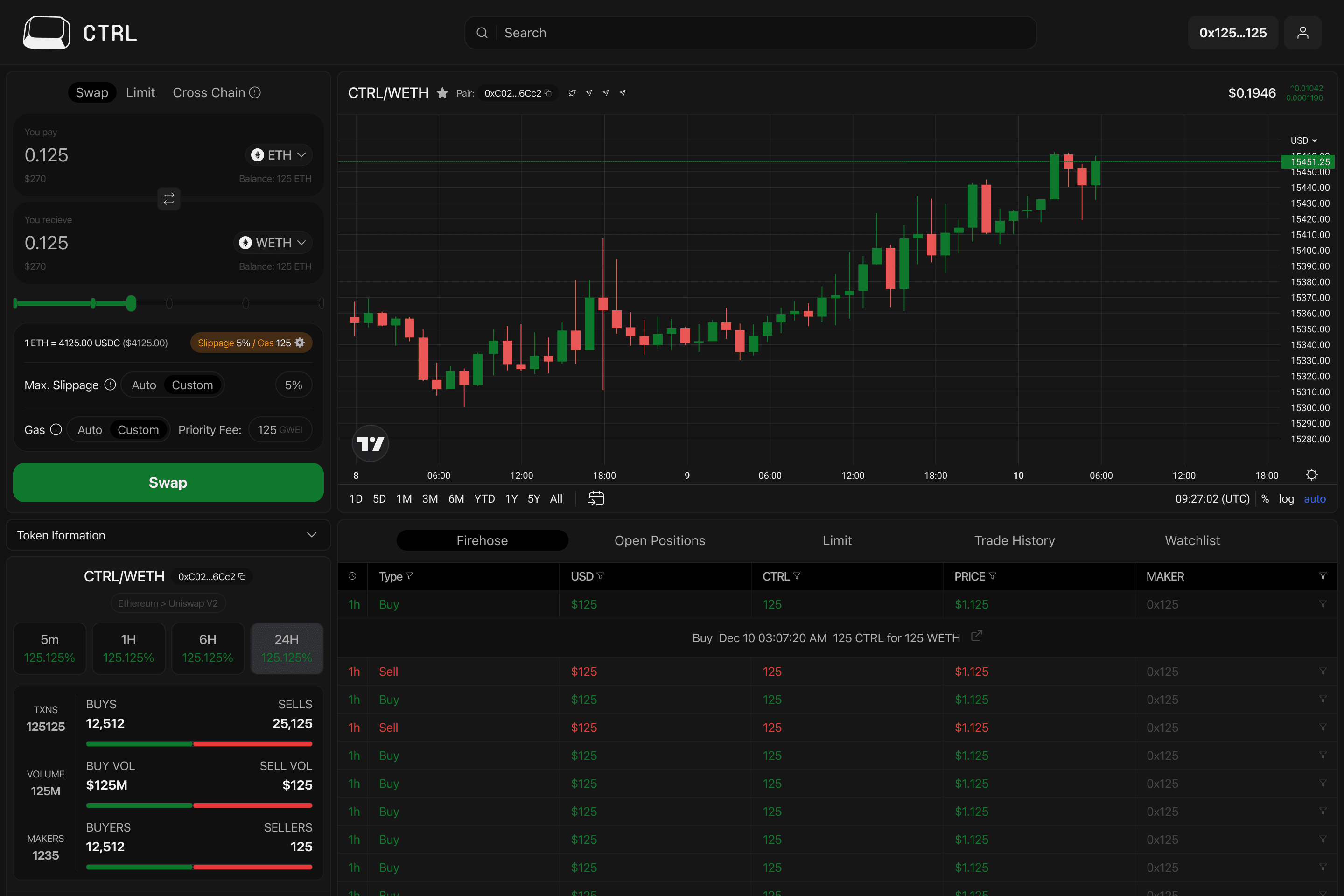This screenshot has width=1344, height=896.
Task: Open the chart settings gear beside the time axis
Action: (1311, 475)
